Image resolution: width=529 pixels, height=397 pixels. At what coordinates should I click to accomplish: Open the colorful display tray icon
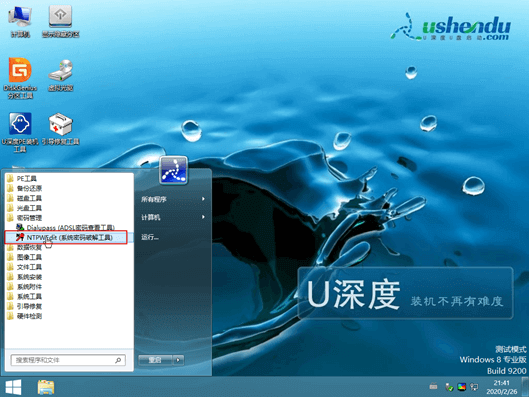tap(462, 387)
